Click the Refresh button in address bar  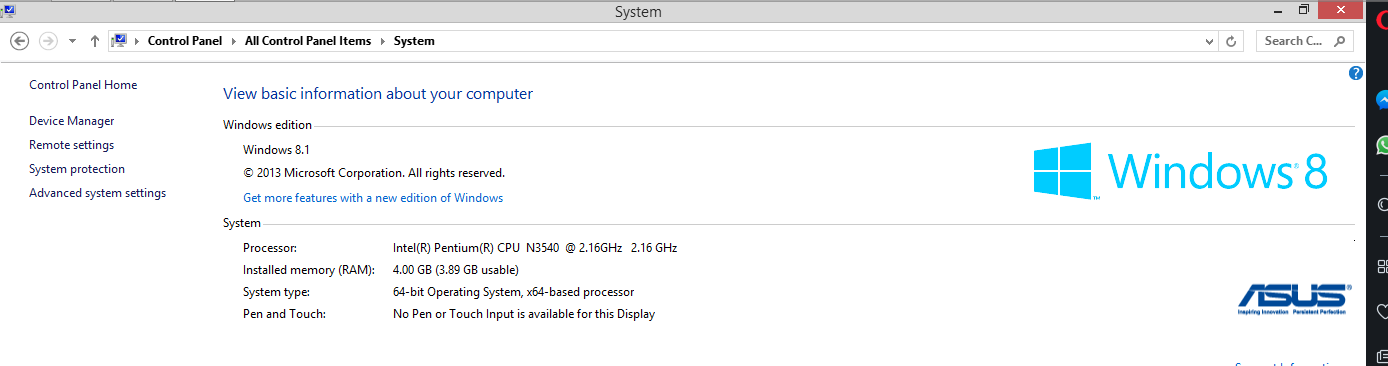(1232, 41)
